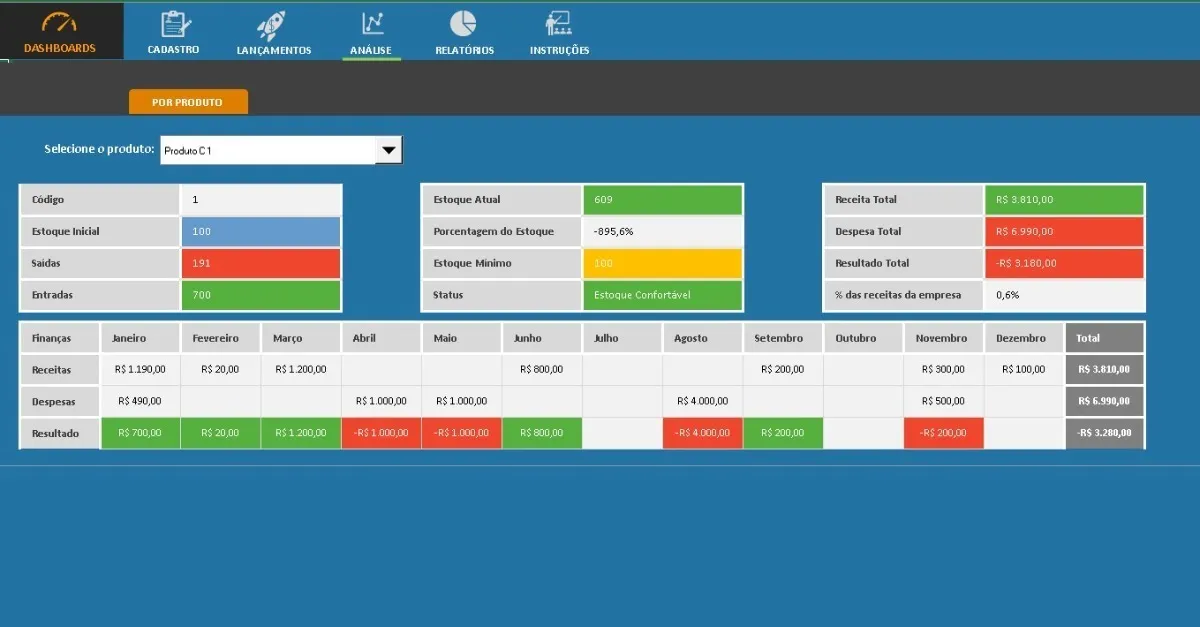
Task: Select Agosto despesas cell R$ 4.000,00
Action: coord(702,401)
